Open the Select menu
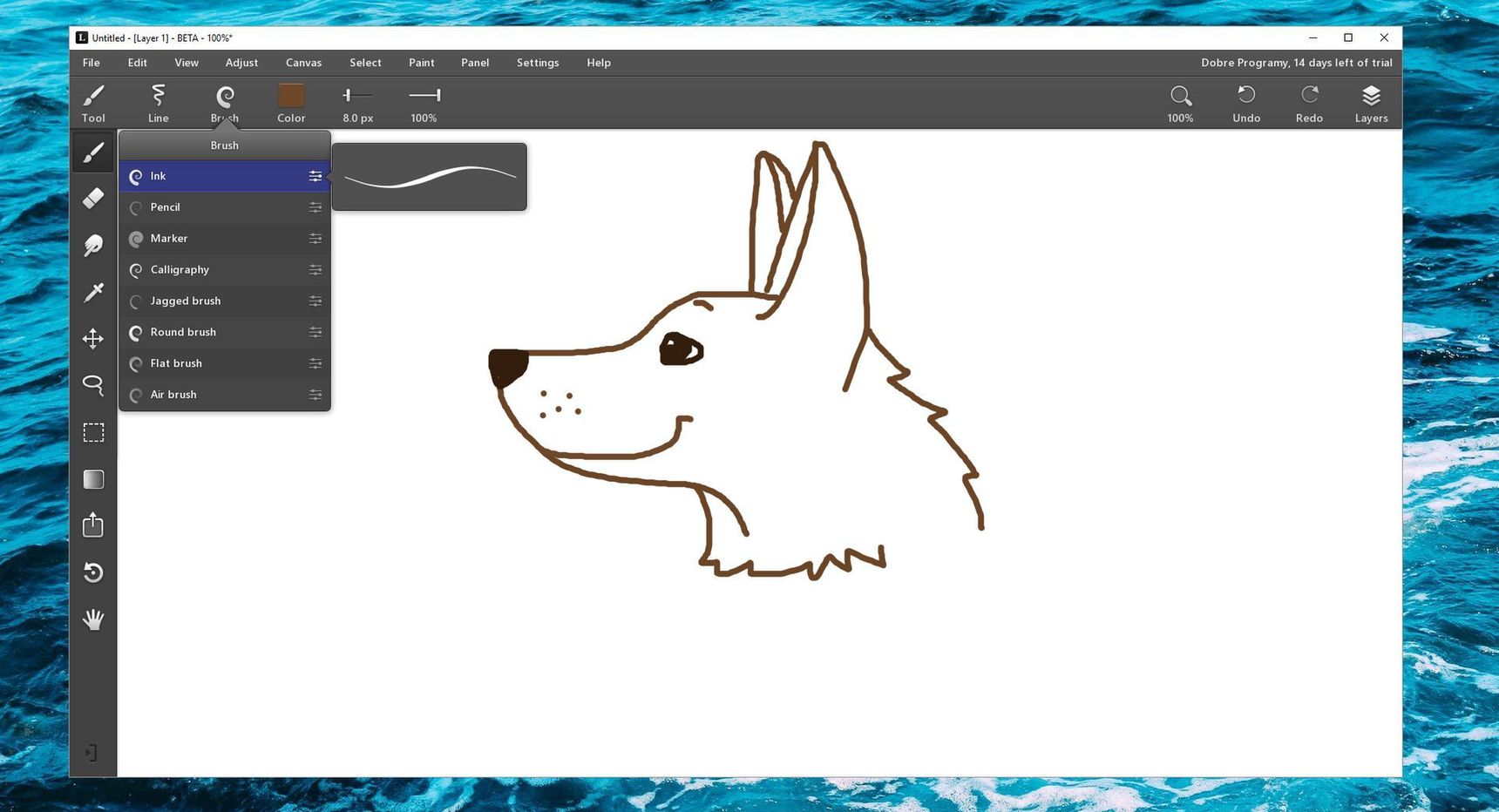The image size is (1499, 812). tap(365, 63)
